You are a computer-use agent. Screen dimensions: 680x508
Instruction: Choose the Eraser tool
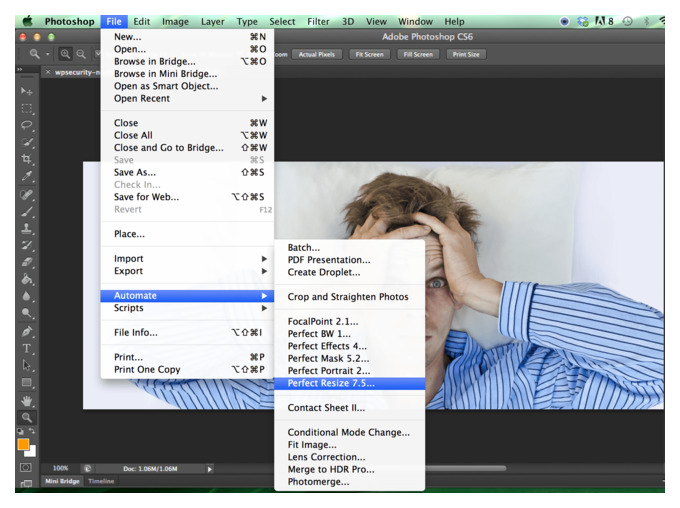[26, 262]
